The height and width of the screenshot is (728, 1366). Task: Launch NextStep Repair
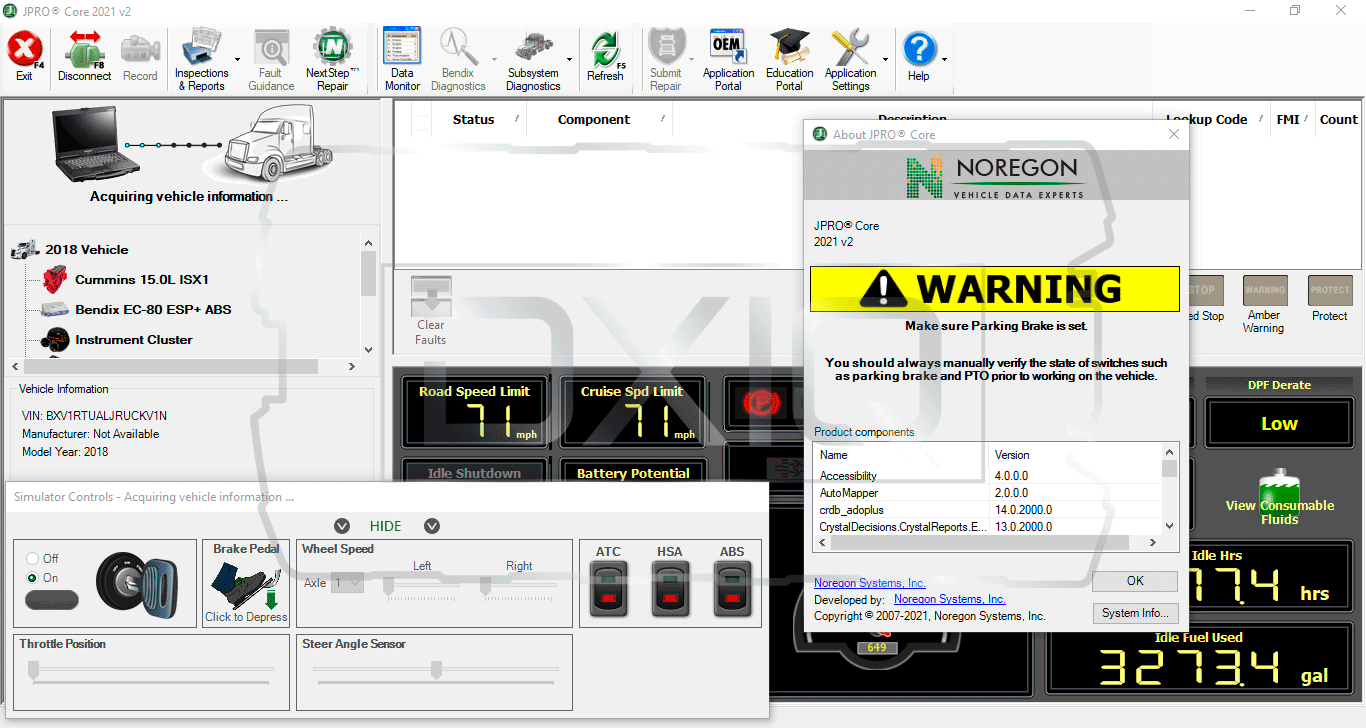[x=333, y=61]
